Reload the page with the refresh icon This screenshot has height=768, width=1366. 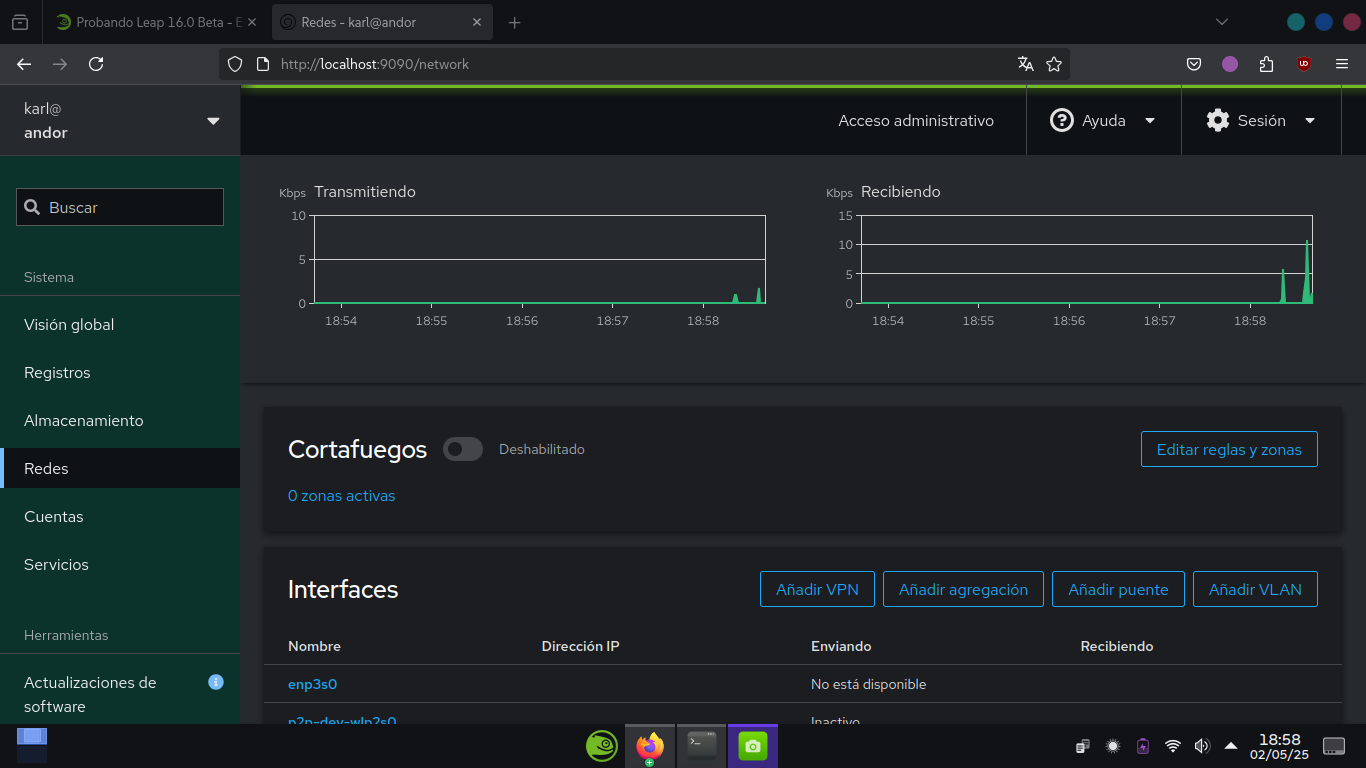(96, 64)
